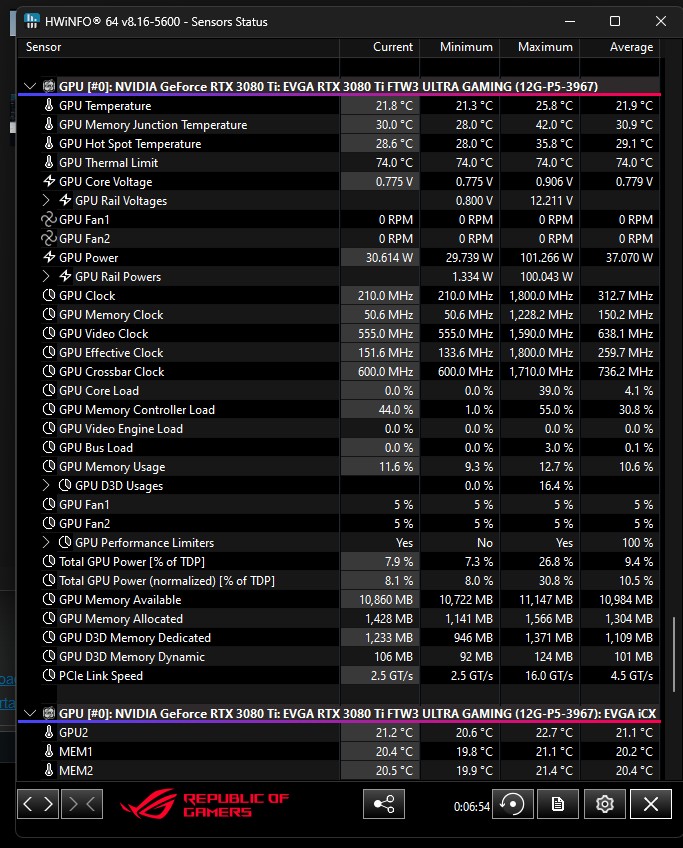The height and width of the screenshot is (848, 683).
Task: Click clock icon beside GPU Core Load
Action: (x=49, y=390)
